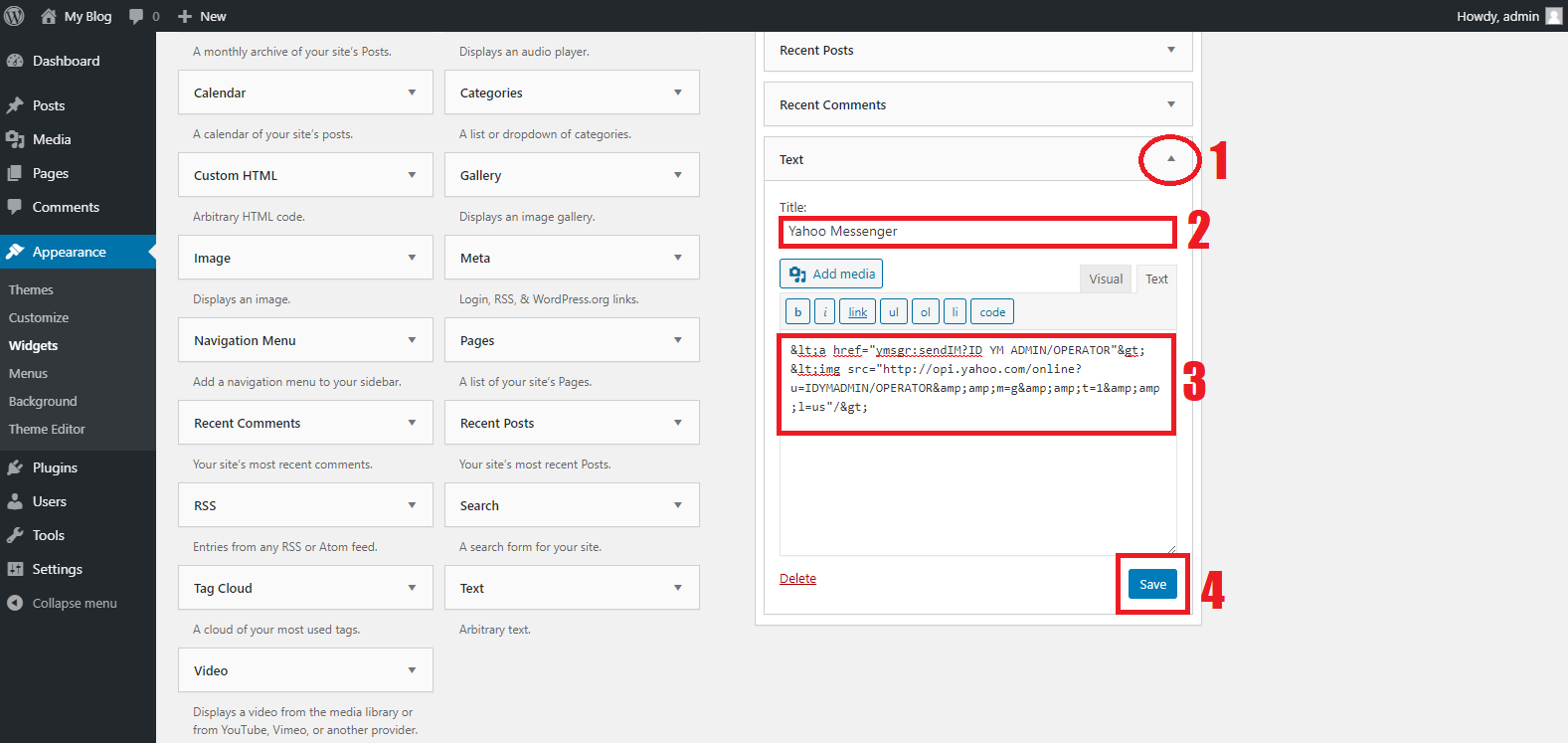Viewport: 1568px width, 743px height.
Task: Collapse the admin sidebar menu
Action: (74, 603)
